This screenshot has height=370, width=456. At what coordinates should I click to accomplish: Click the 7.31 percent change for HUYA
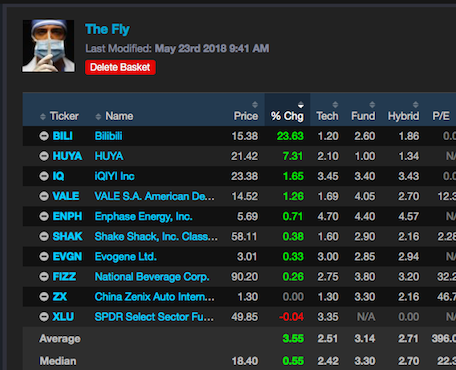pyautogui.click(x=293, y=156)
